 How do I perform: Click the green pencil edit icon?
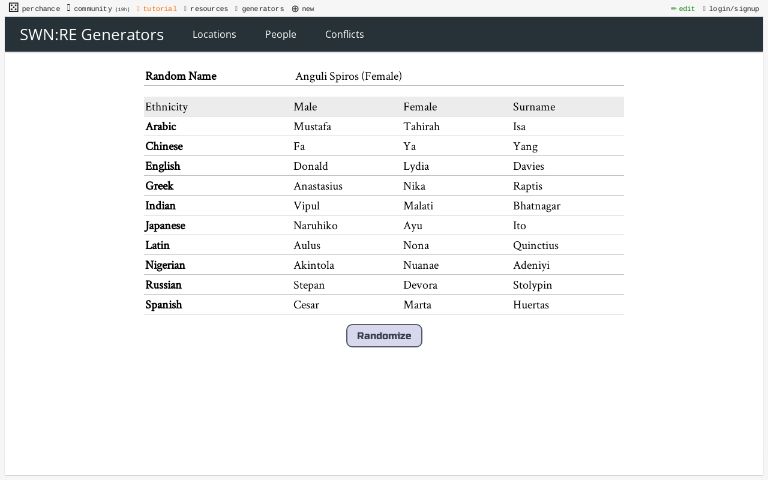click(x=674, y=8)
